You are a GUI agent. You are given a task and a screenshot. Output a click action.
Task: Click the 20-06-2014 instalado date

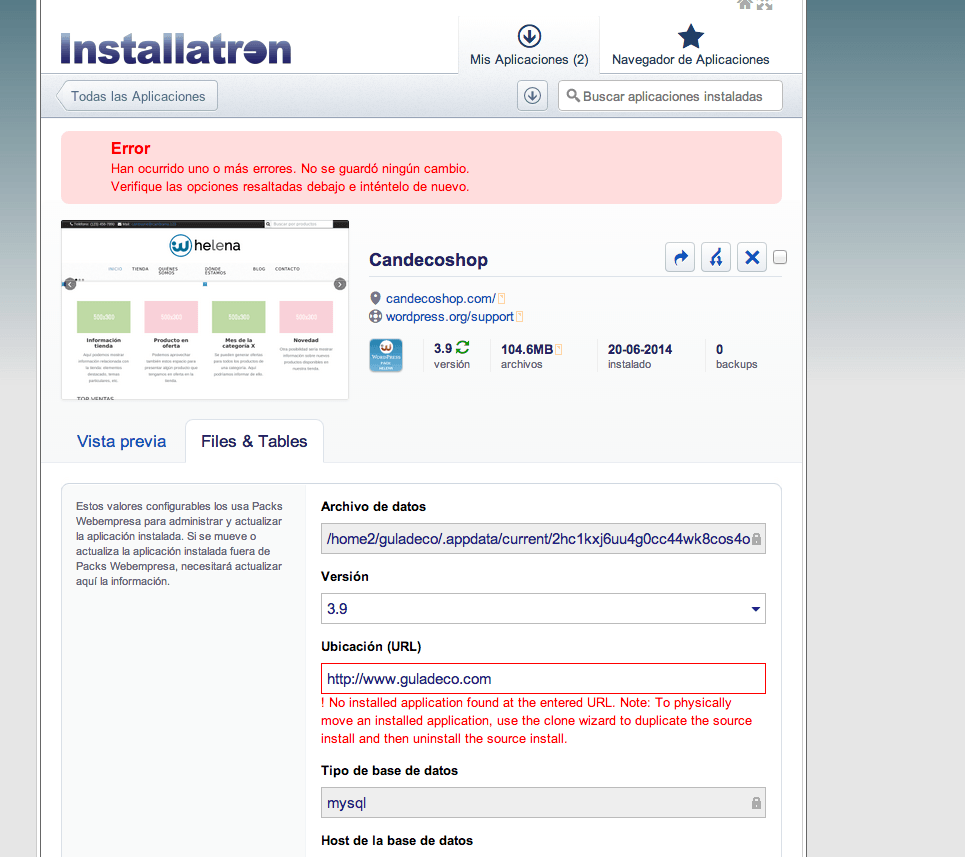639,356
